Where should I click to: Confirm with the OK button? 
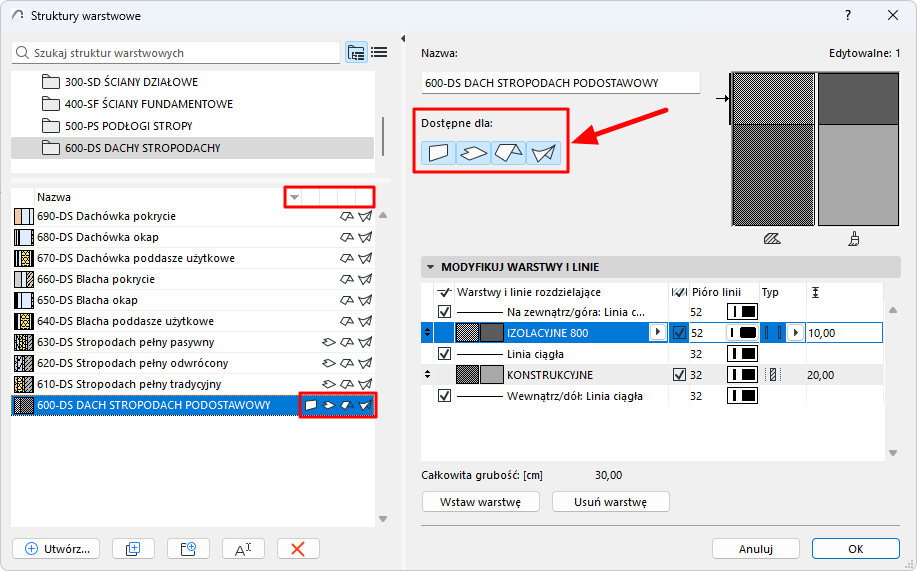(x=856, y=549)
